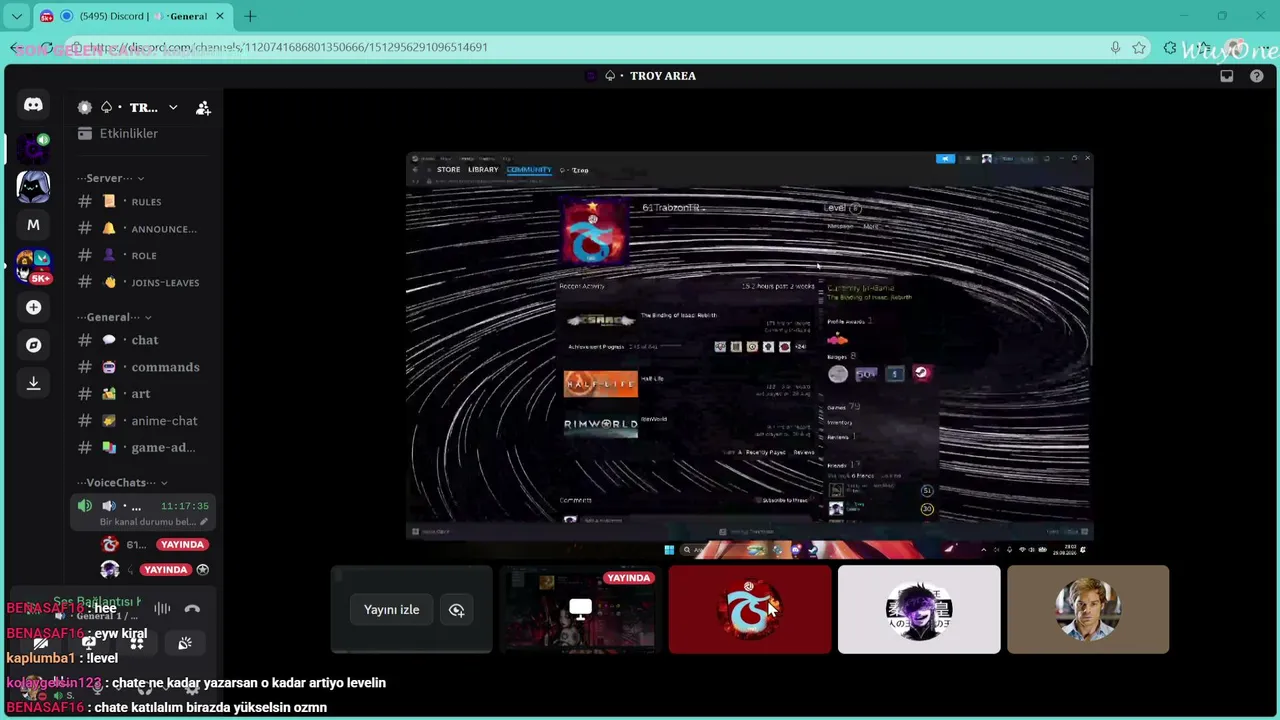Open the browser tab list dropdown

point(16,16)
